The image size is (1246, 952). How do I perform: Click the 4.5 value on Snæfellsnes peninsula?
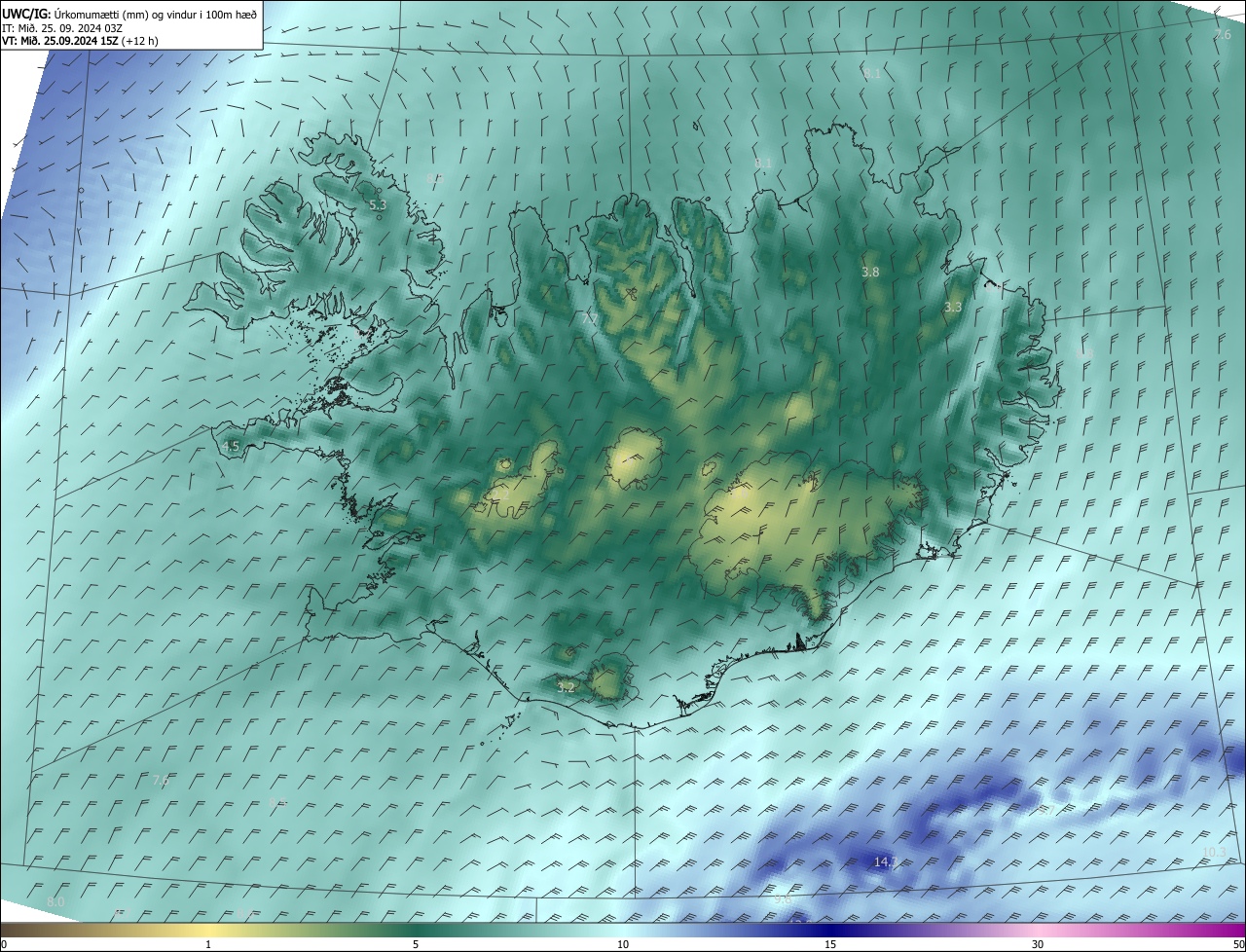pos(231,447)
